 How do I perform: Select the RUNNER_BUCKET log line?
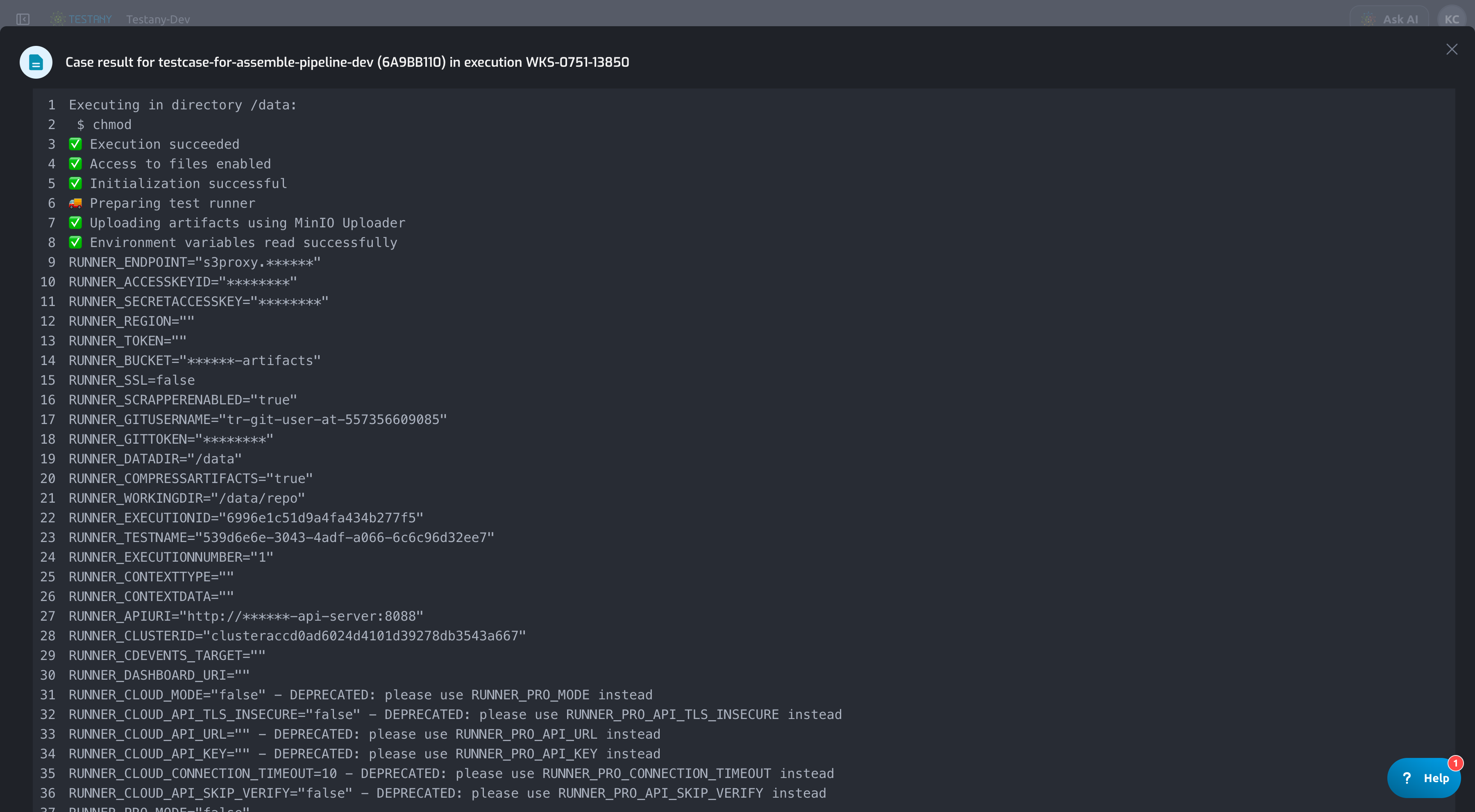195,360
